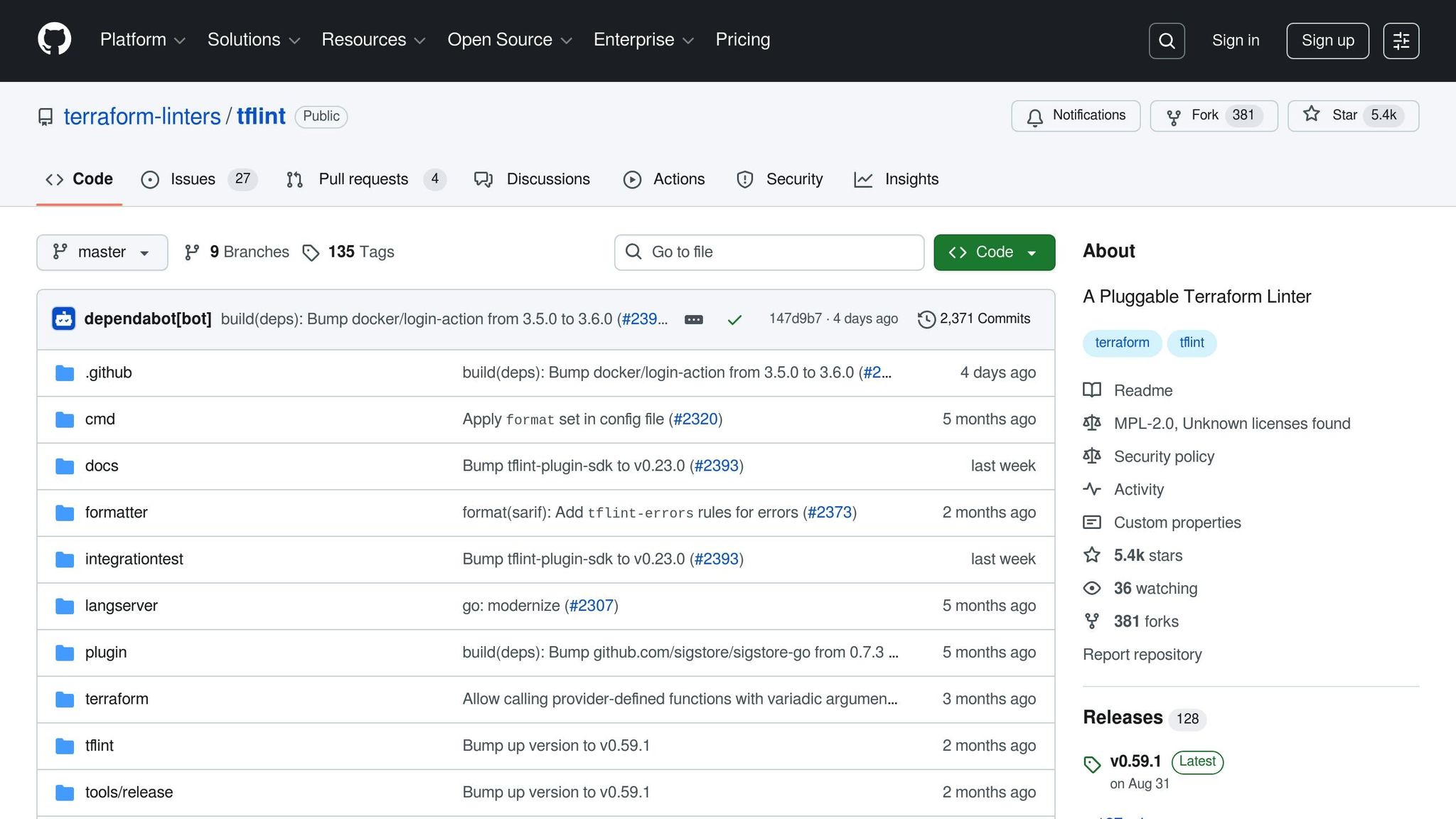Expand Platform menu in header
This screenshot has height=819, width=1456.
click(142, 40)
